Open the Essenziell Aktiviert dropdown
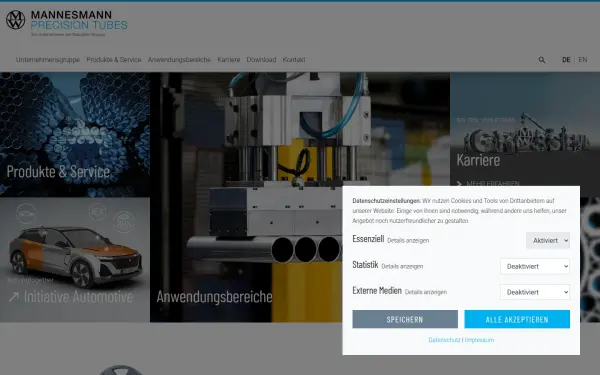The image size is (600, 375). click(x=548, y=241)
